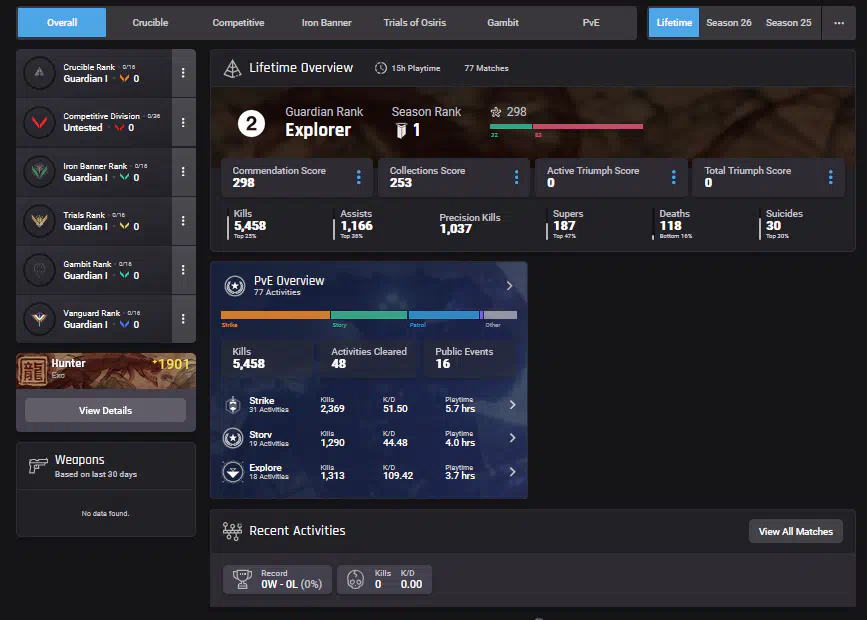Expand the Story row chevron
The width and height of the screenshot is (867, 620).
pos(512,438)
